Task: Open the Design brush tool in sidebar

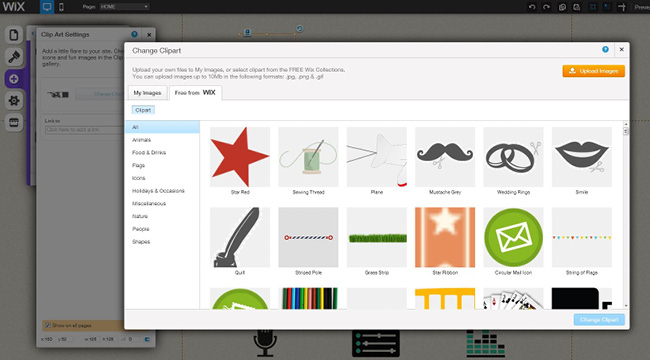Action: [x=14, y=57]
